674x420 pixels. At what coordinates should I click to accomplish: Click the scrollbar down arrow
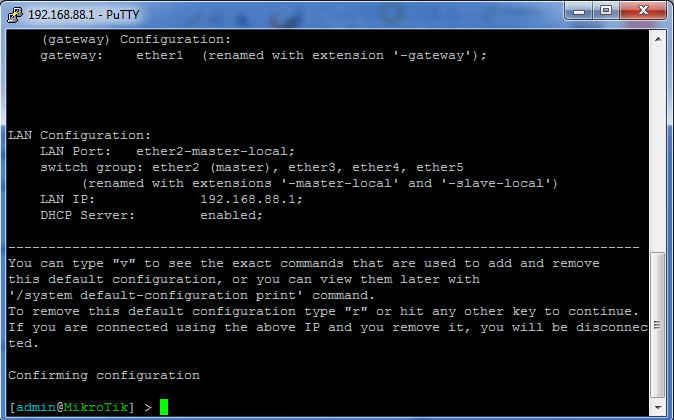click(657, 409)
